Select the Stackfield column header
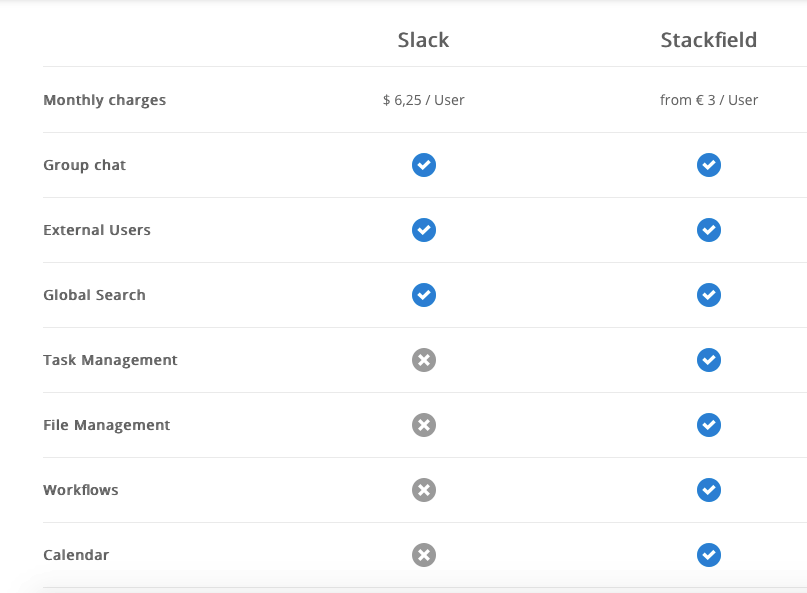The image size is (807, 593). [709, 40]
